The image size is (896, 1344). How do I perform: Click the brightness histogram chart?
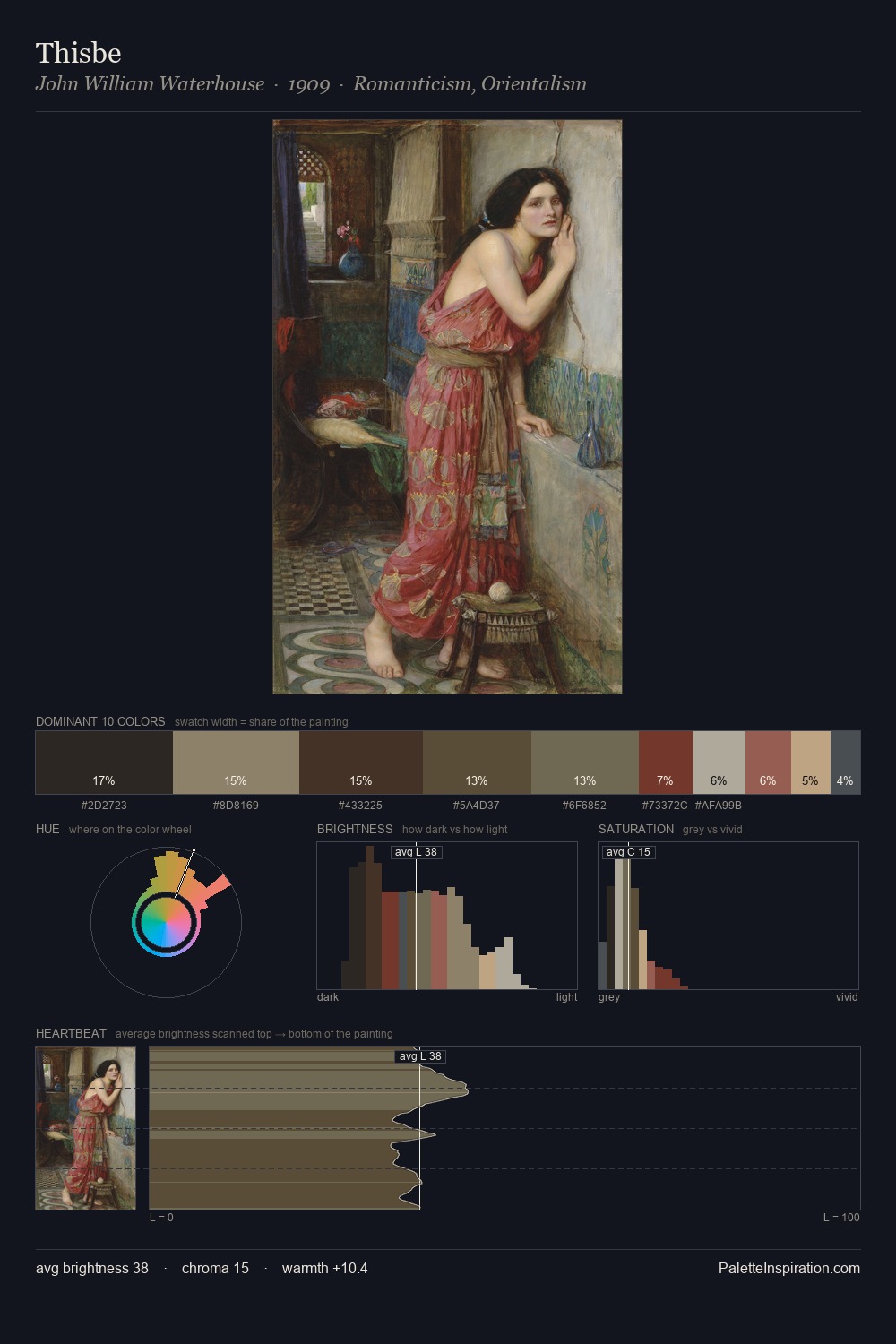click(447, 916)
